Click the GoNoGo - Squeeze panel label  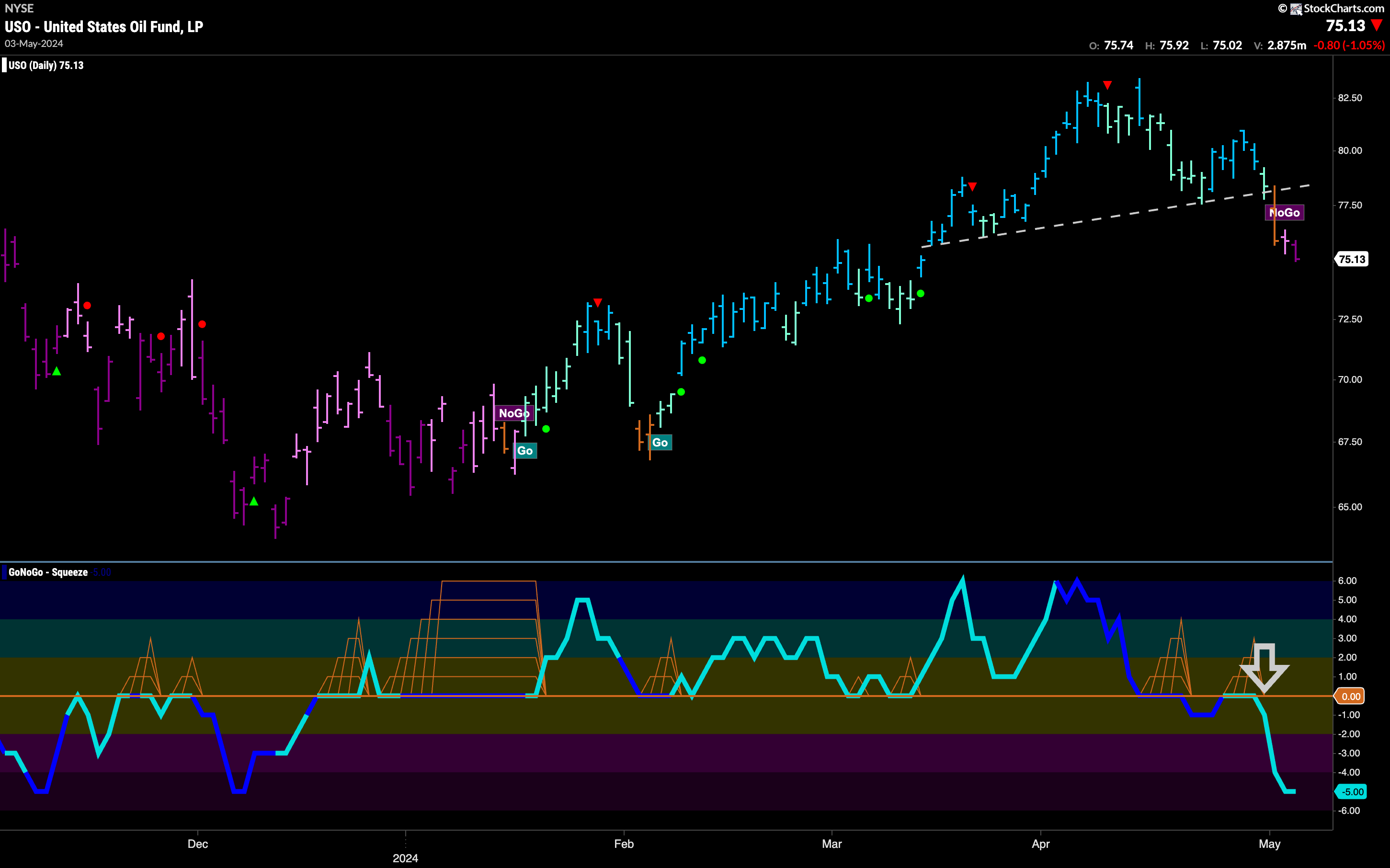tap(48, 572)
